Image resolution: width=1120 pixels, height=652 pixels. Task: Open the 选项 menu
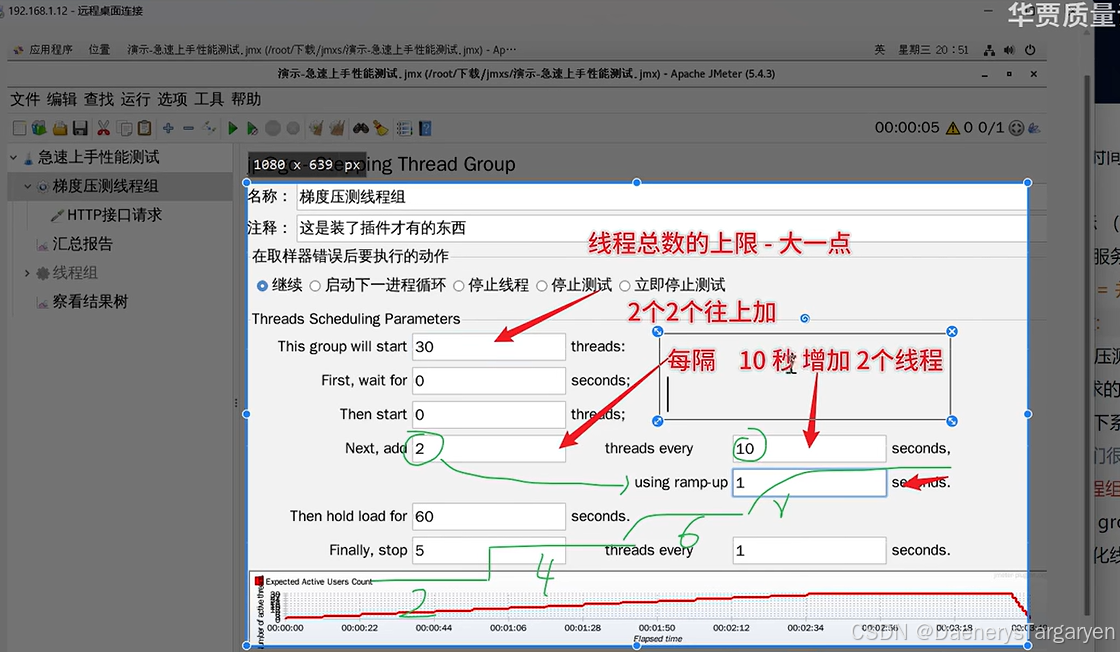point(172,99)
